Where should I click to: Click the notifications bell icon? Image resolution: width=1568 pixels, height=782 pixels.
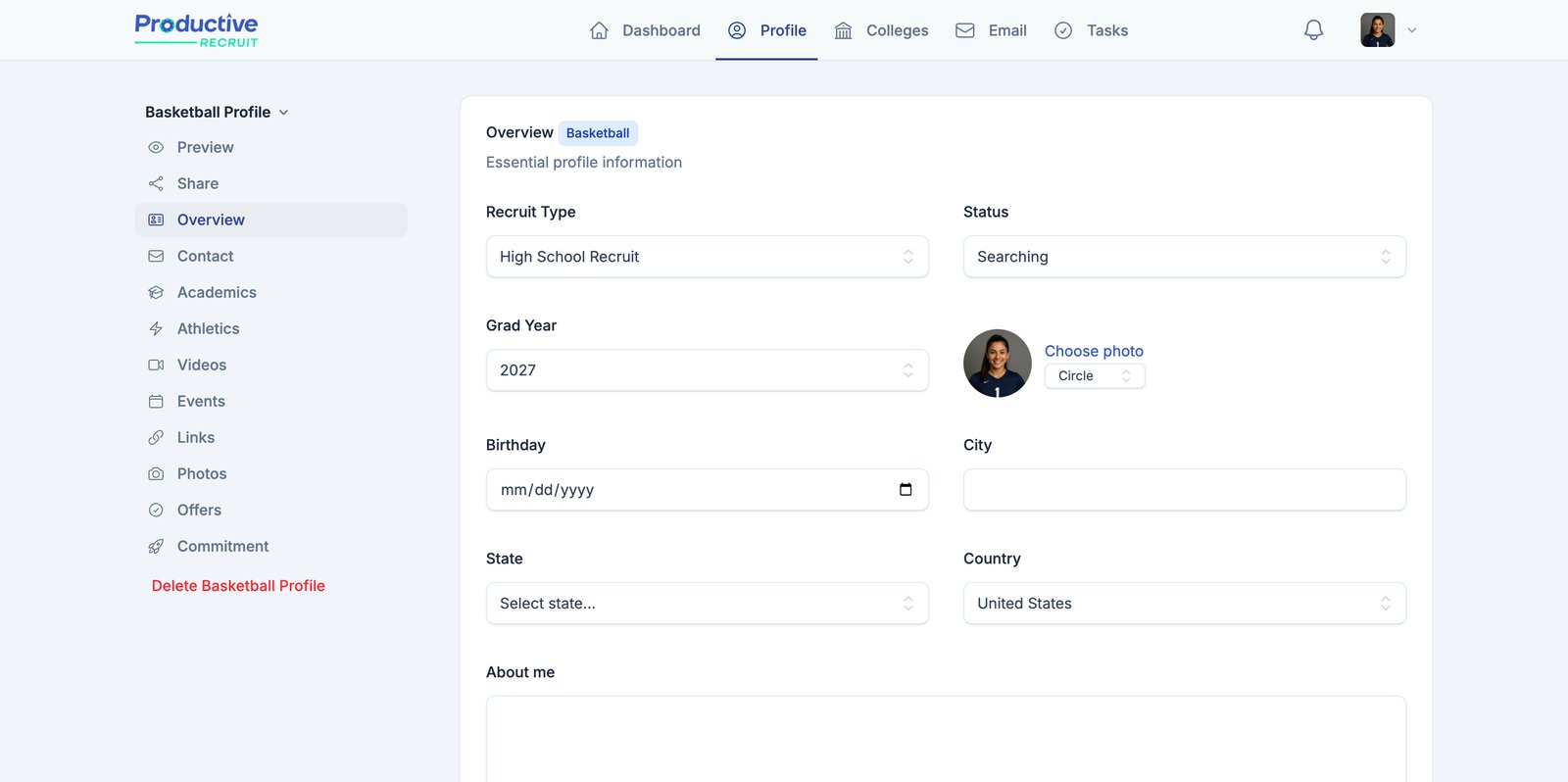click(1313, 30)
